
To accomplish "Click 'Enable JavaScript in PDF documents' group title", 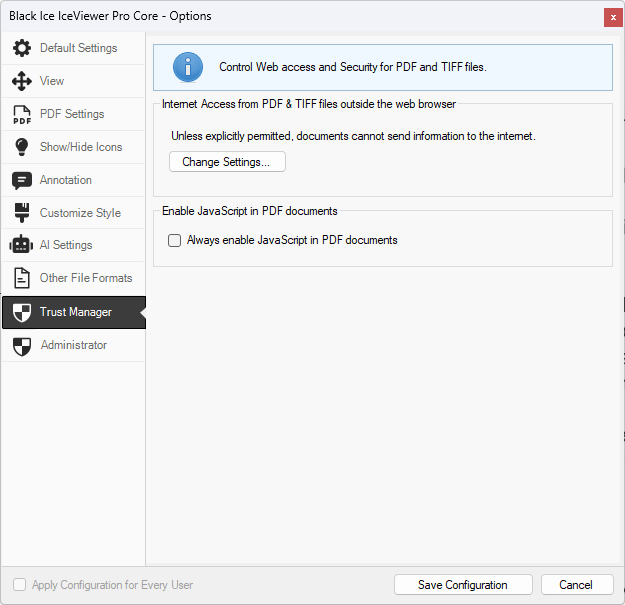I will [x=250, y=211].
